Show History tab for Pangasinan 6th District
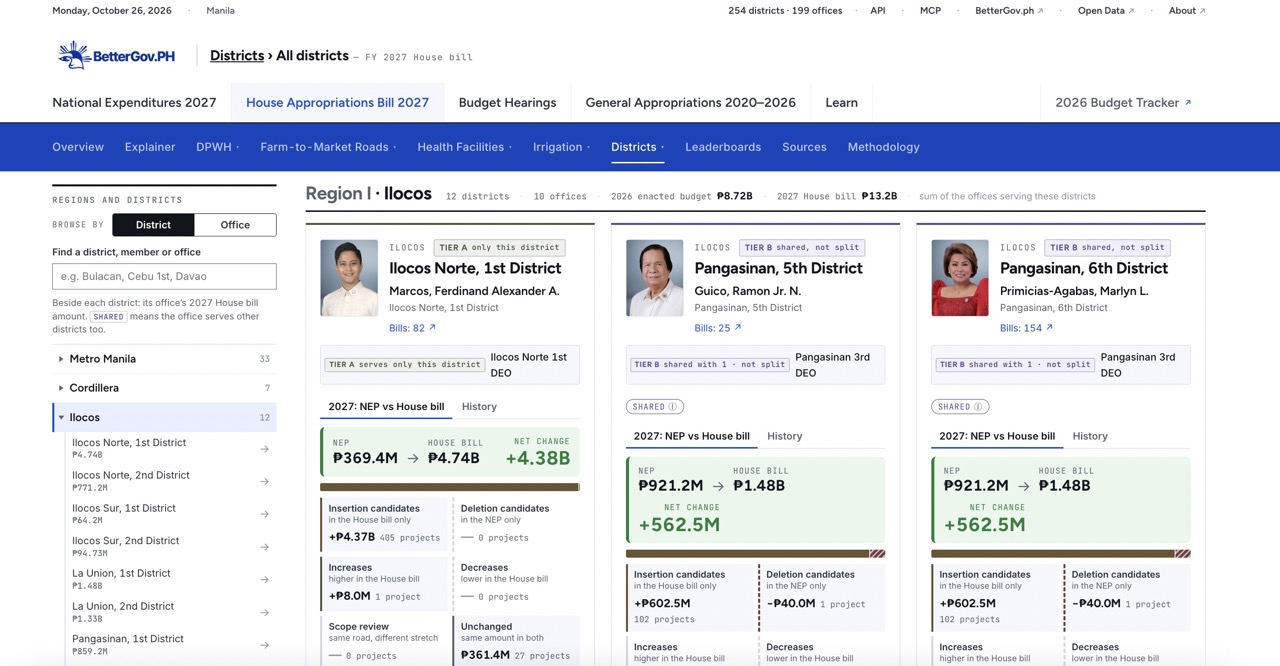The height and width of the screenshot is (666, 1280). click(1090, 436)
